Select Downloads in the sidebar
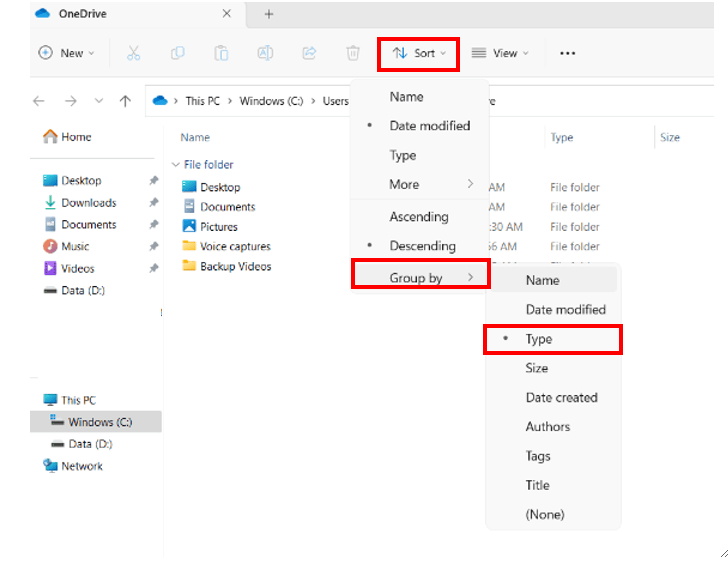The image size is (728, 569). click(80, 203)
